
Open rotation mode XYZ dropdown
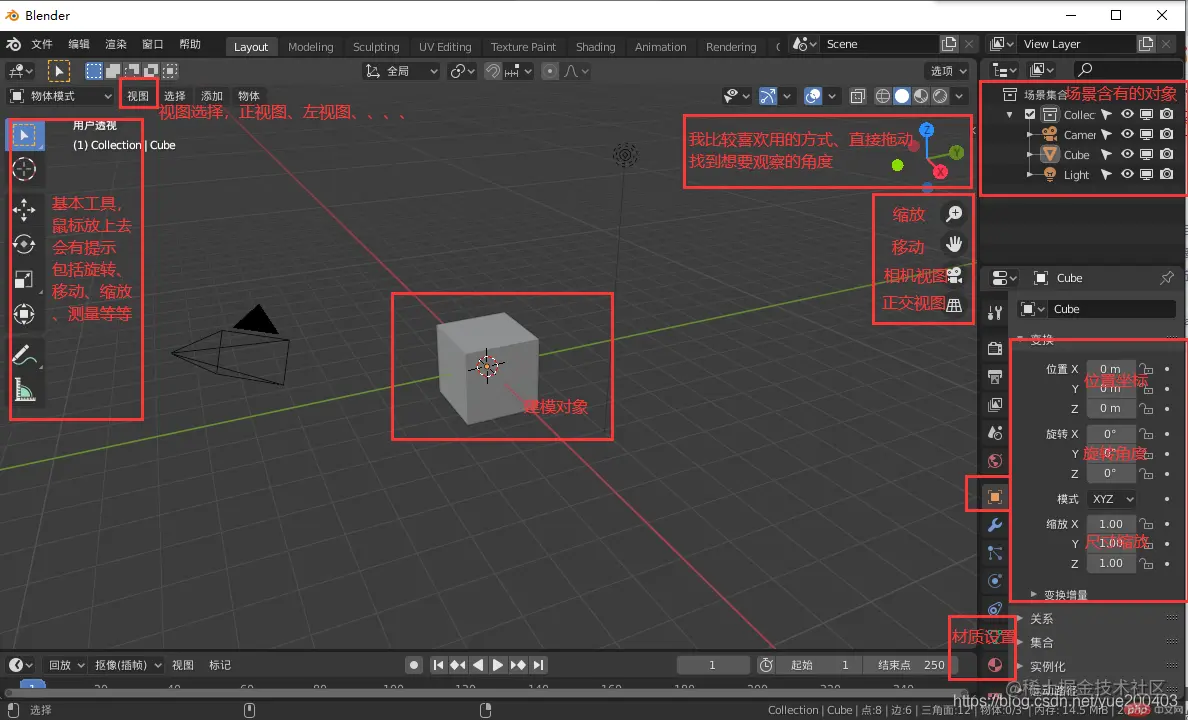click(x=1111, y=499)
